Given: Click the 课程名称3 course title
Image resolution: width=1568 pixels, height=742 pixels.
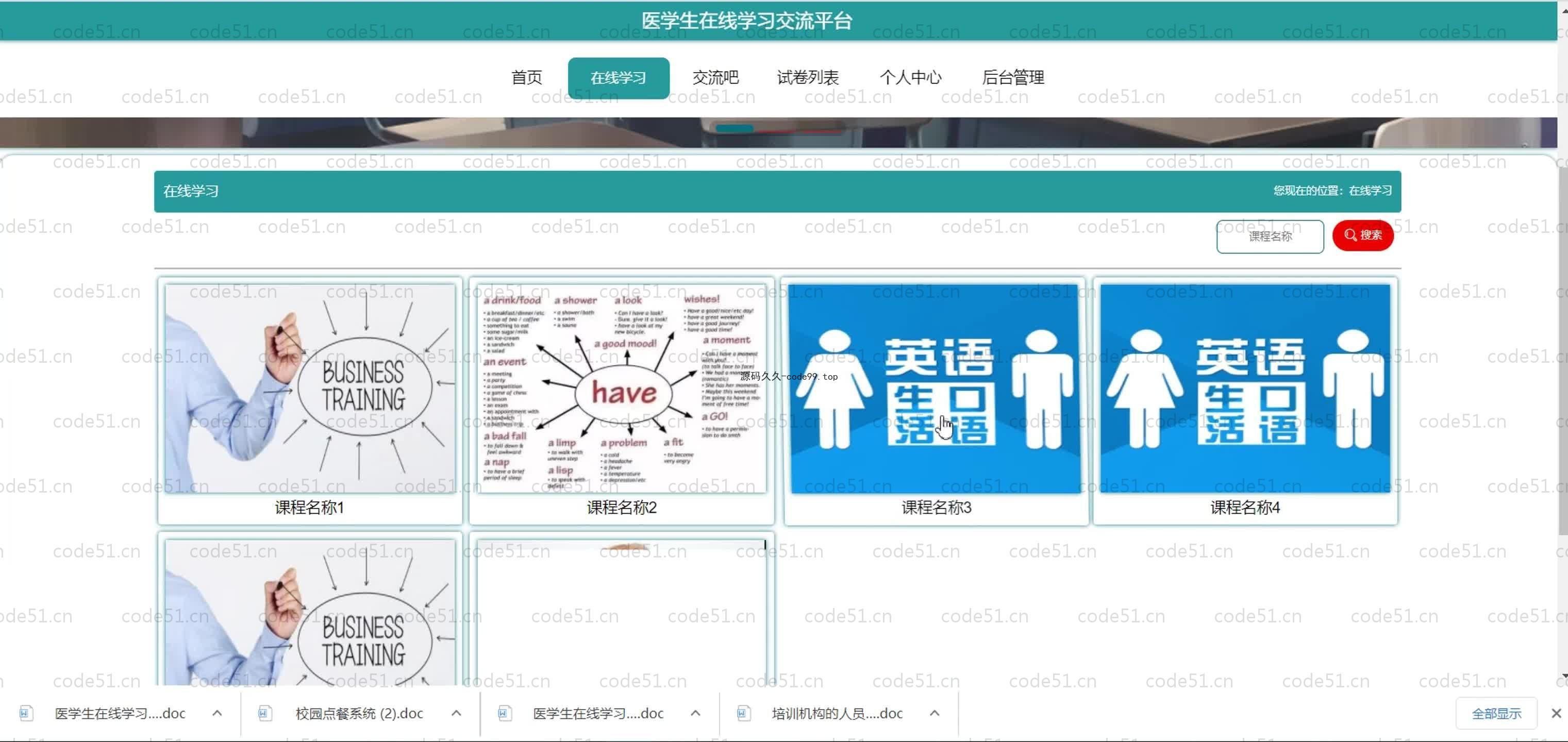Looking at the screenshot, I should (x=936, y=508).
